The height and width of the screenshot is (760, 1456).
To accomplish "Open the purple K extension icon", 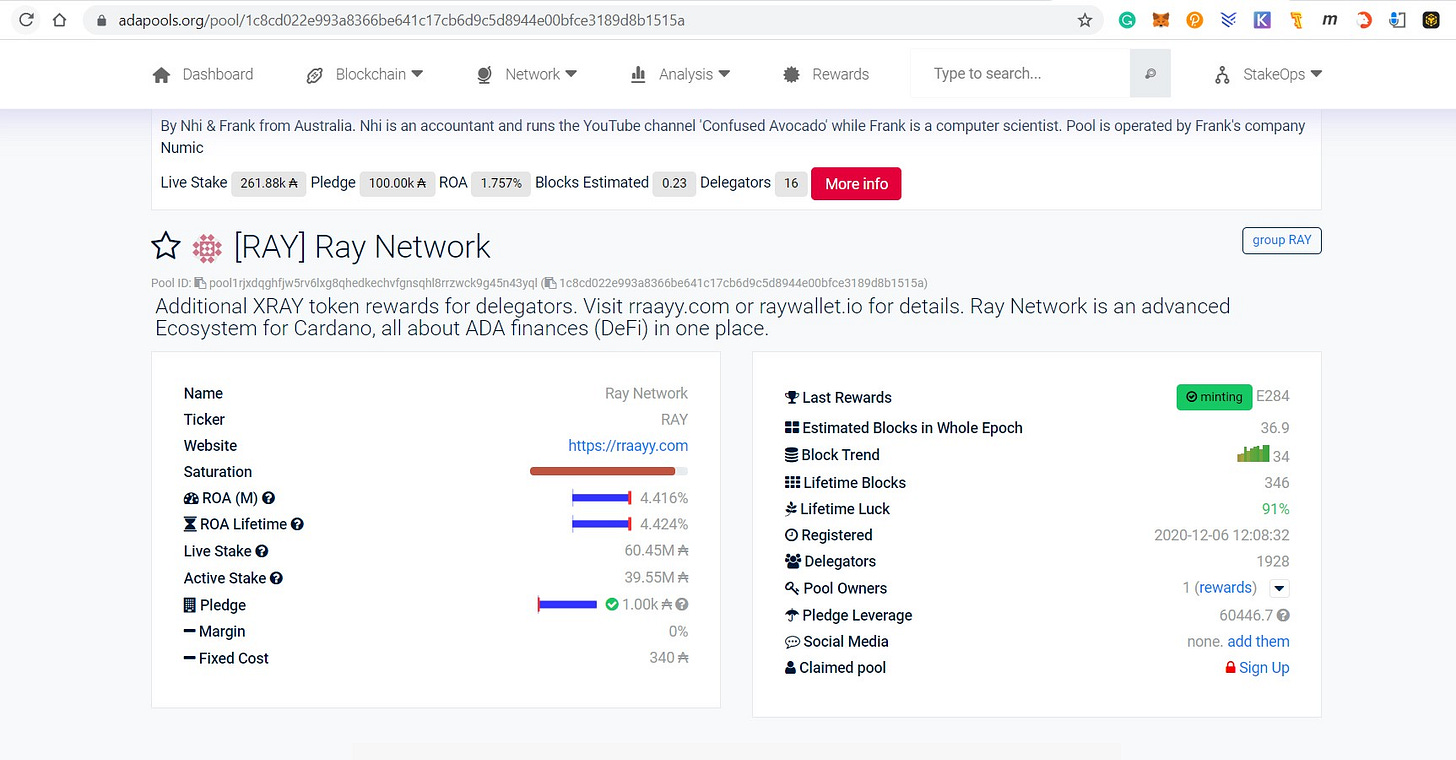I will point(1263,20).
